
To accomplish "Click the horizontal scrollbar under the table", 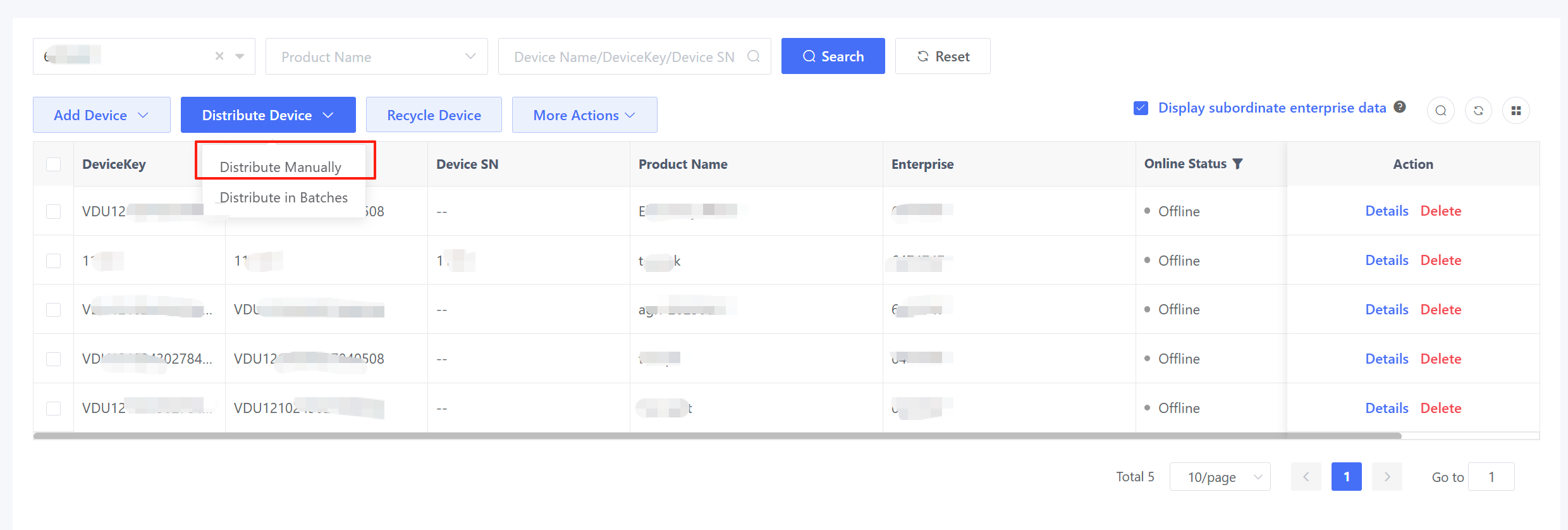I will (x=717, y=436).
